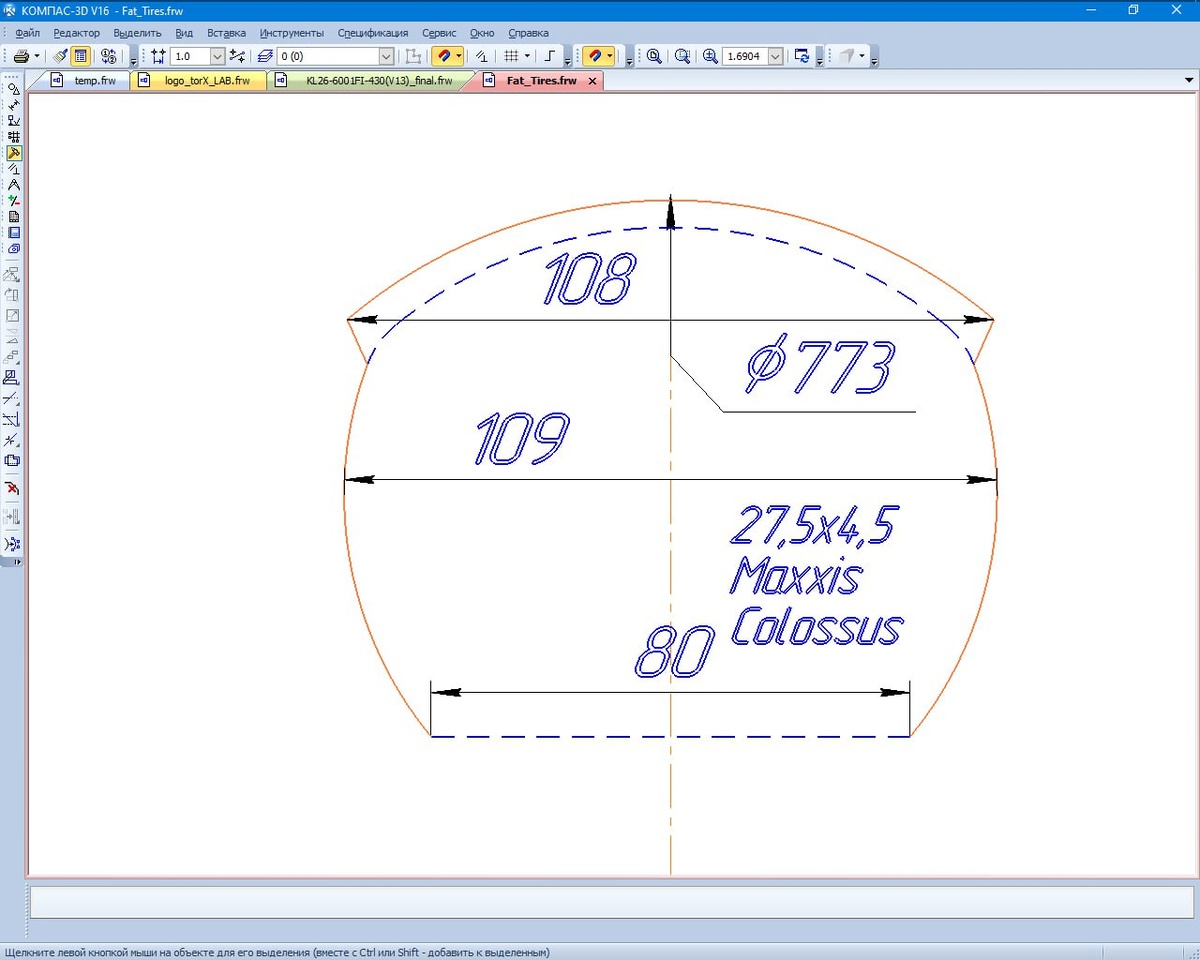
Task: Open the Сервис menu
Action: pos(439,33)
